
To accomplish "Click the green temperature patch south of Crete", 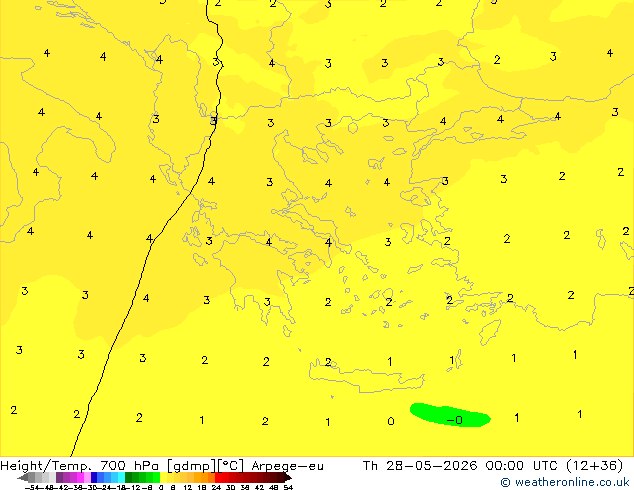I will tap(450, 415).
